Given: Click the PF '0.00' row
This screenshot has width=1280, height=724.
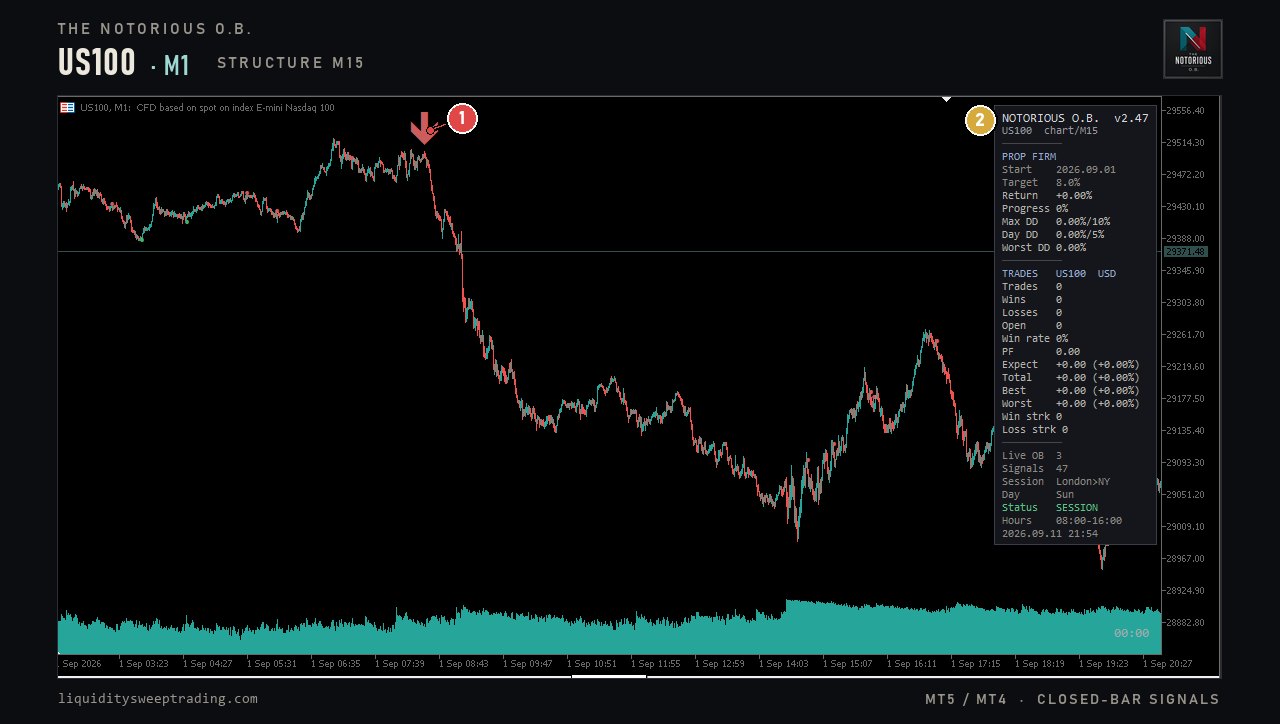Looking at the screenshot, I should 1041,352.
